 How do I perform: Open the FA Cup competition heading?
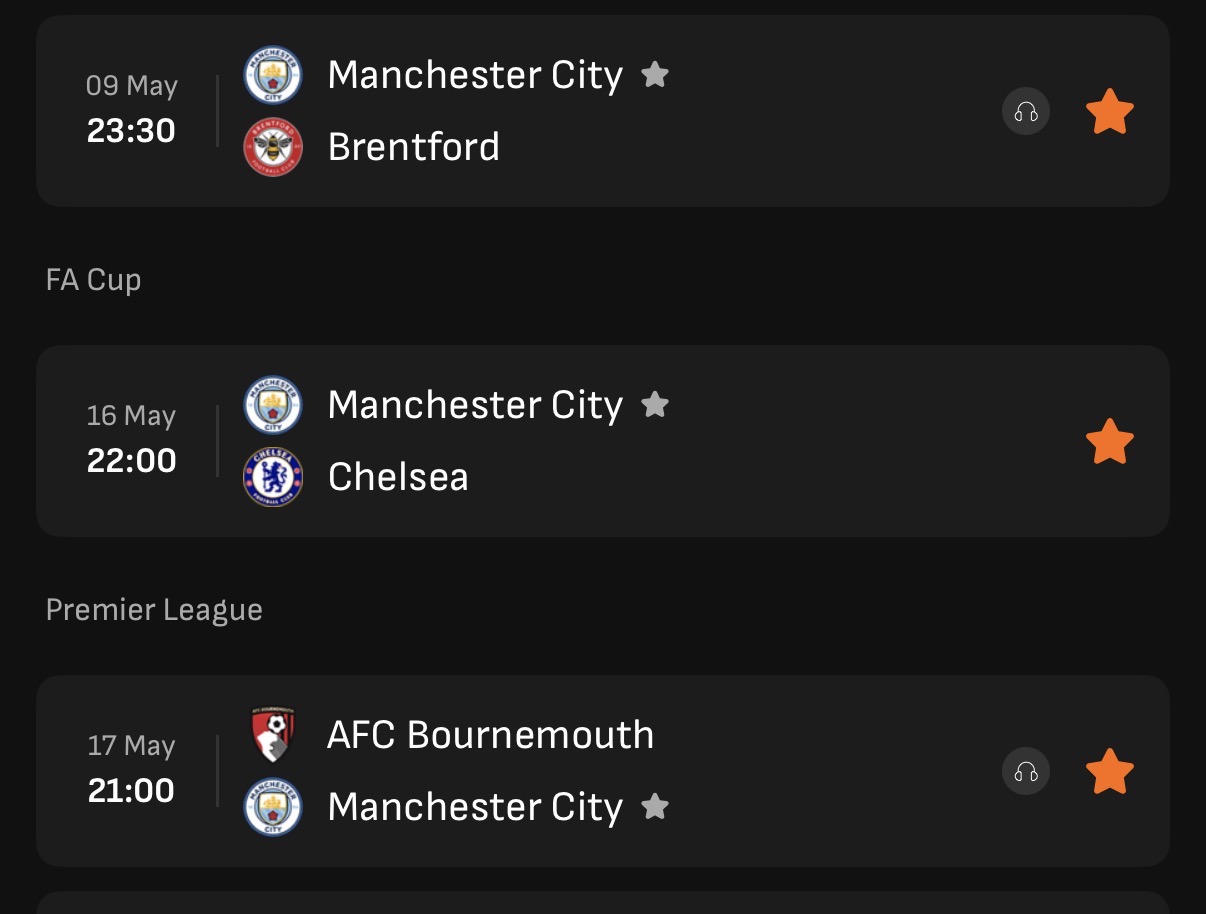[x=94, y=279]
